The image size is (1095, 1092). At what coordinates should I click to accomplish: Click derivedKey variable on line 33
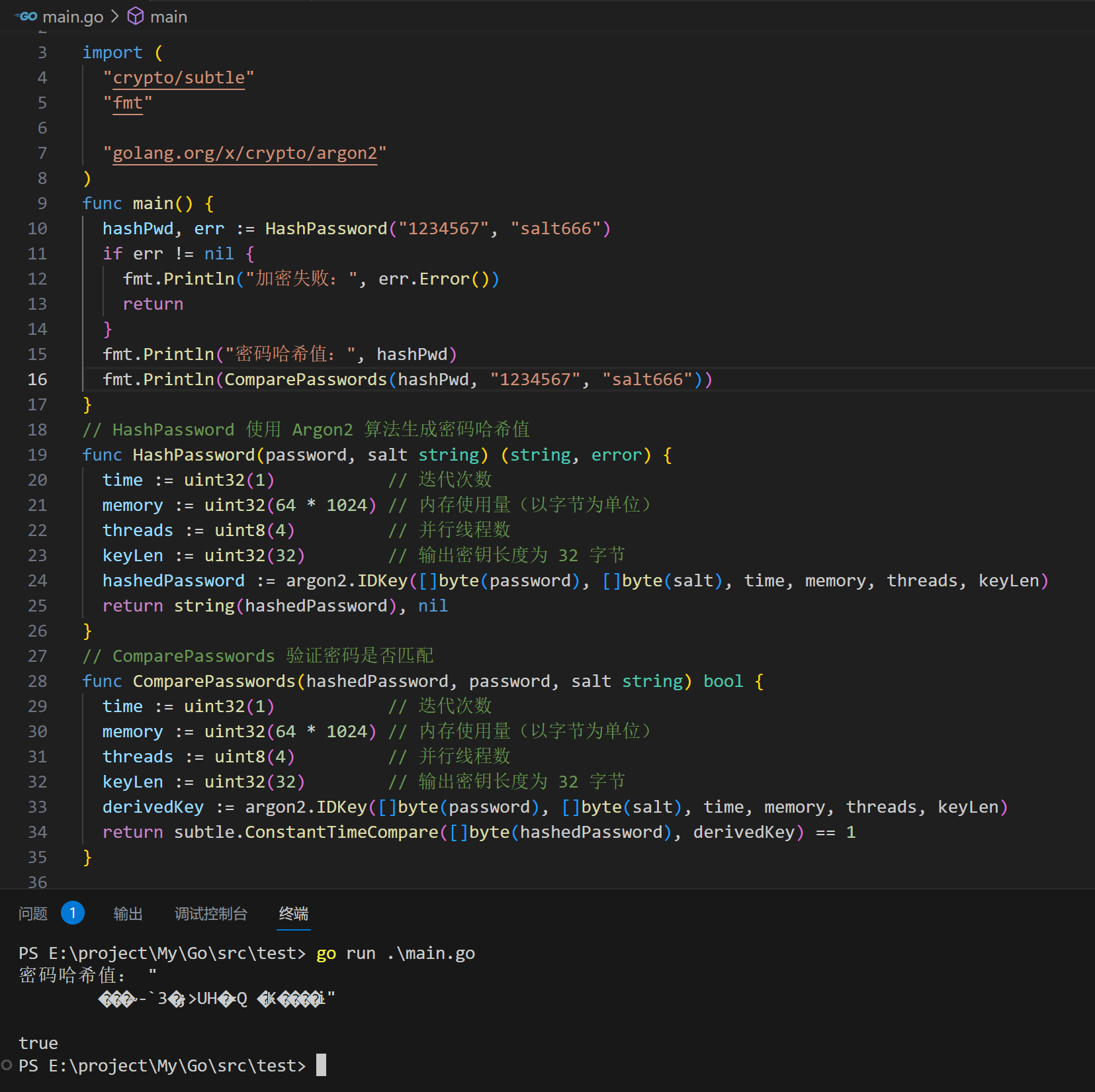[153, 807]
